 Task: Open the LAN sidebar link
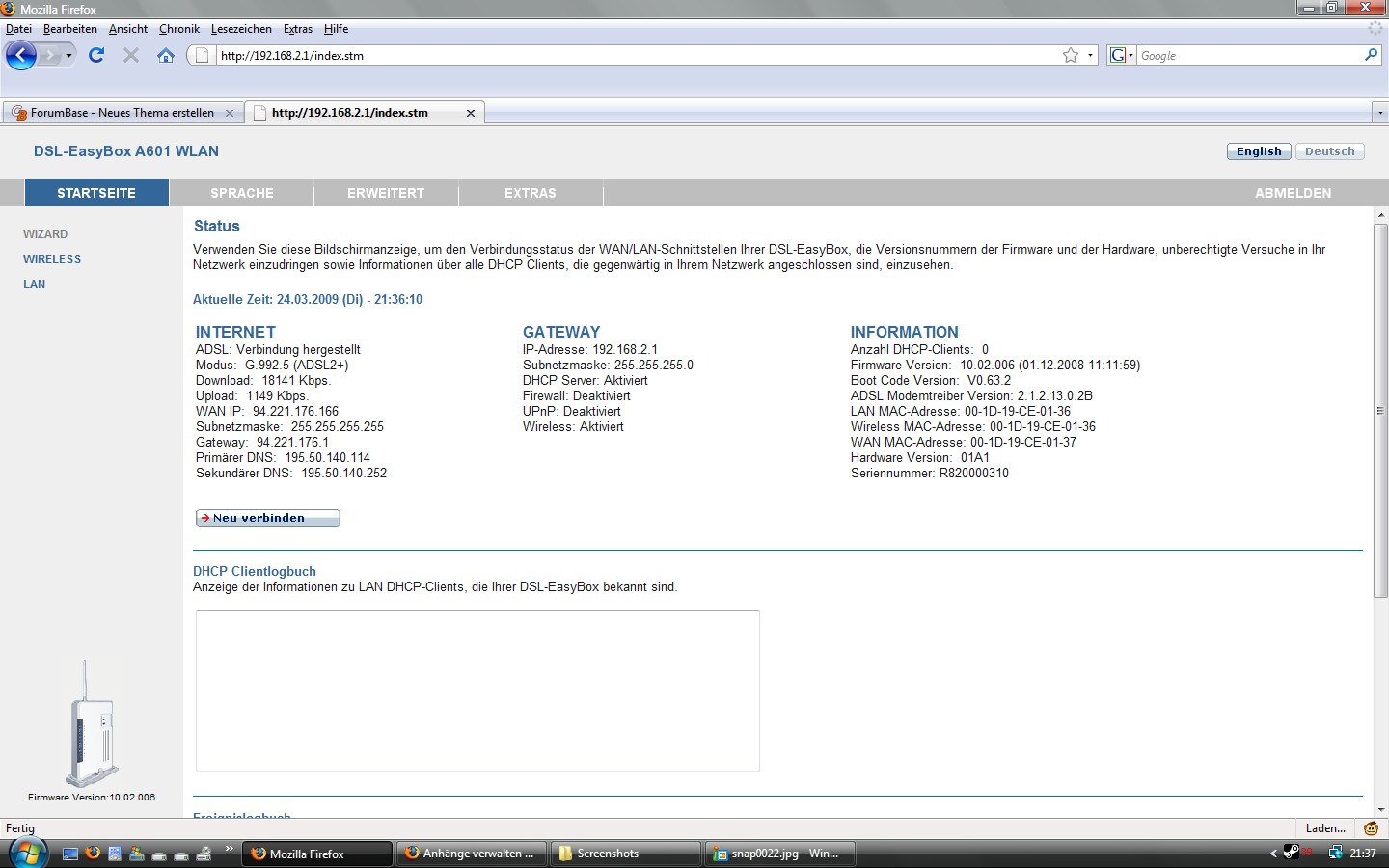click(x=34, y=285)
